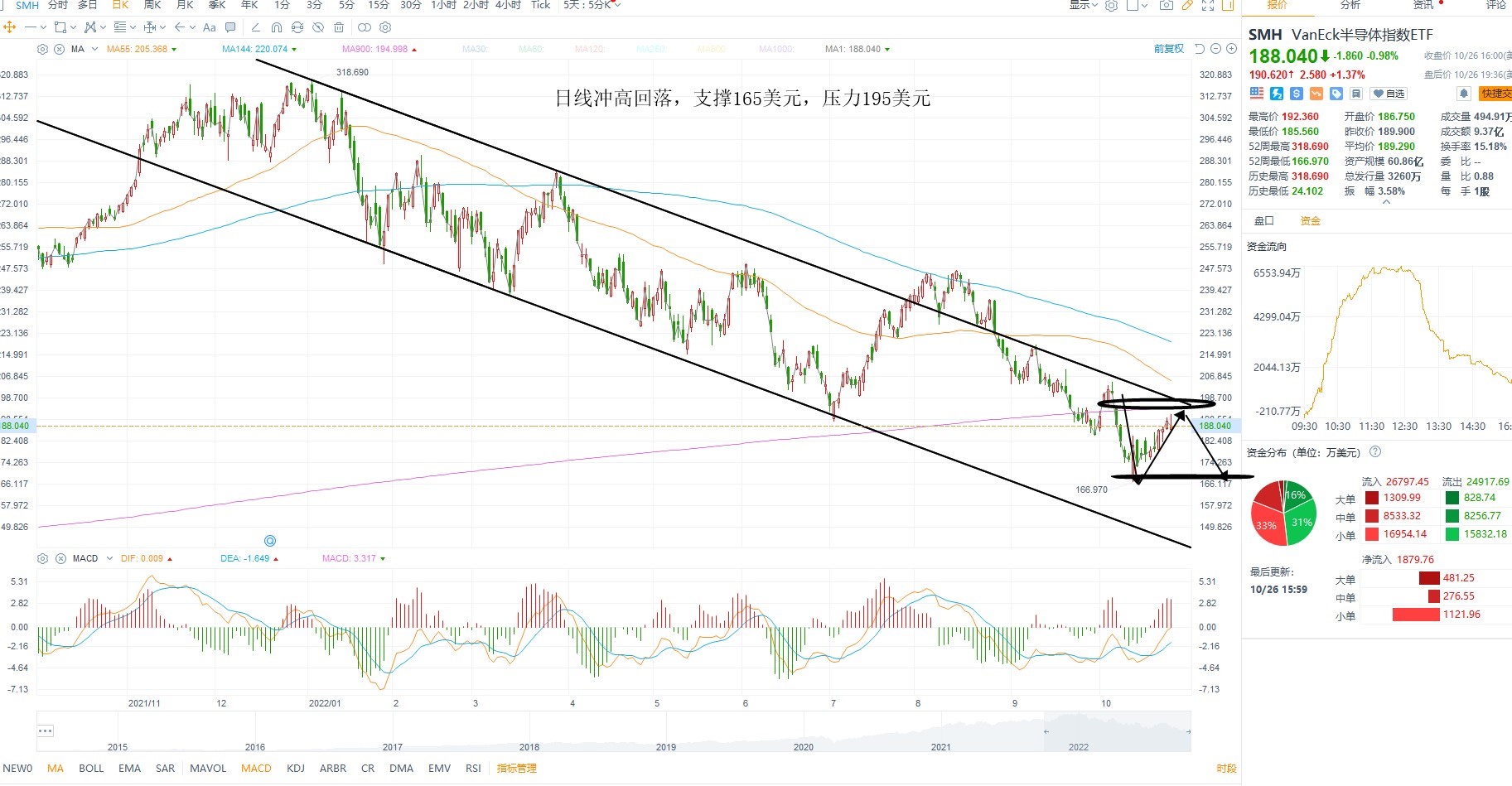Add a comment bubble annotation
The image size is (1512, 786).
tap(230, 27)
